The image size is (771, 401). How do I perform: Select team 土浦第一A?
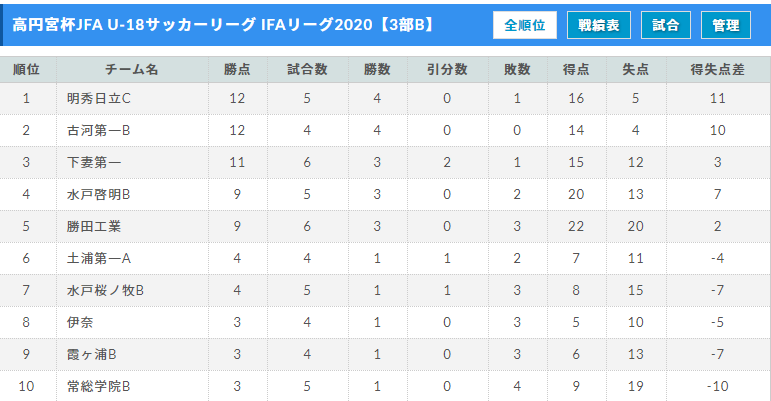coord(98,258)
